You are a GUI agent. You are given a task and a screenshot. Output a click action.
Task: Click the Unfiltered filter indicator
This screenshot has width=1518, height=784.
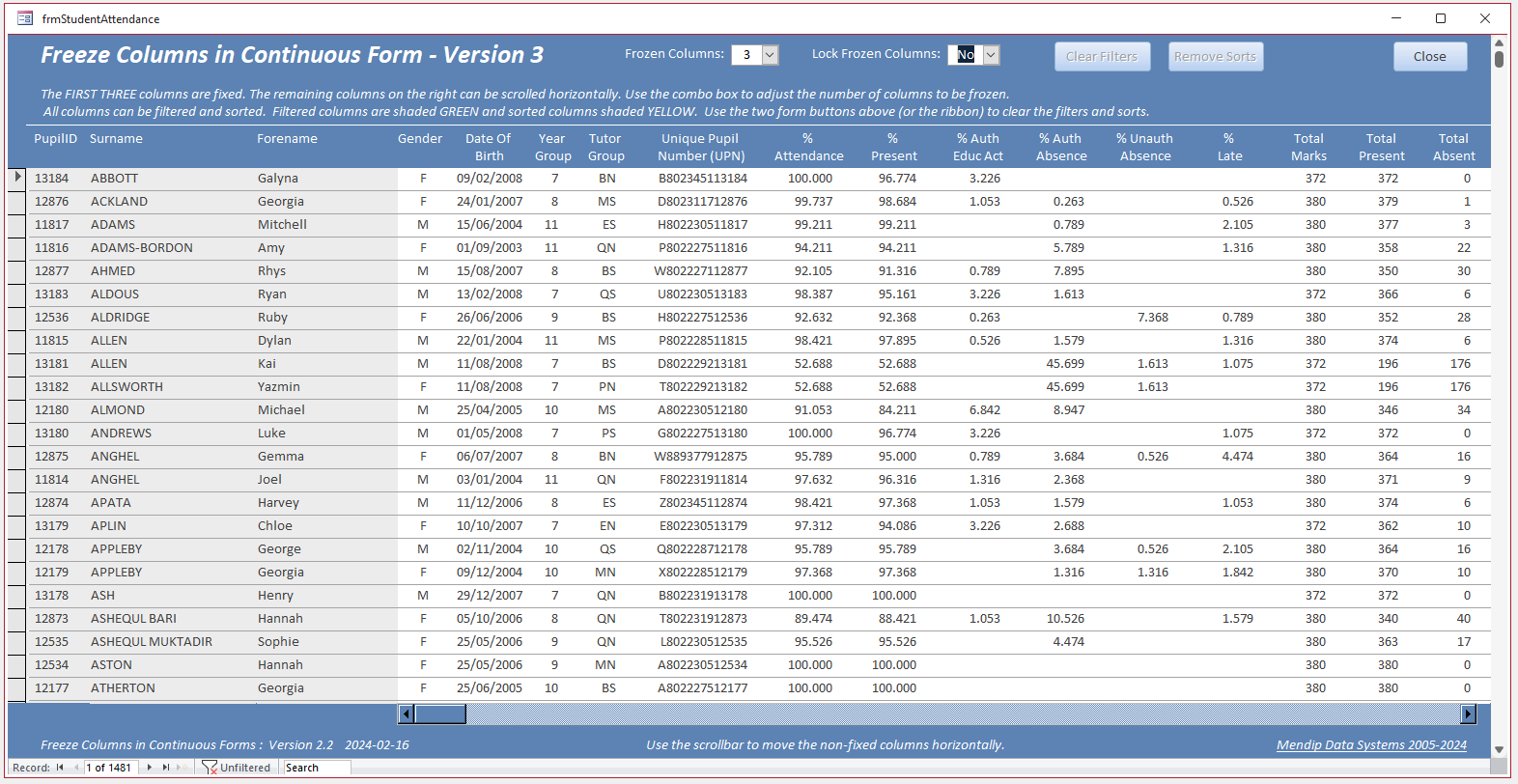237,768
